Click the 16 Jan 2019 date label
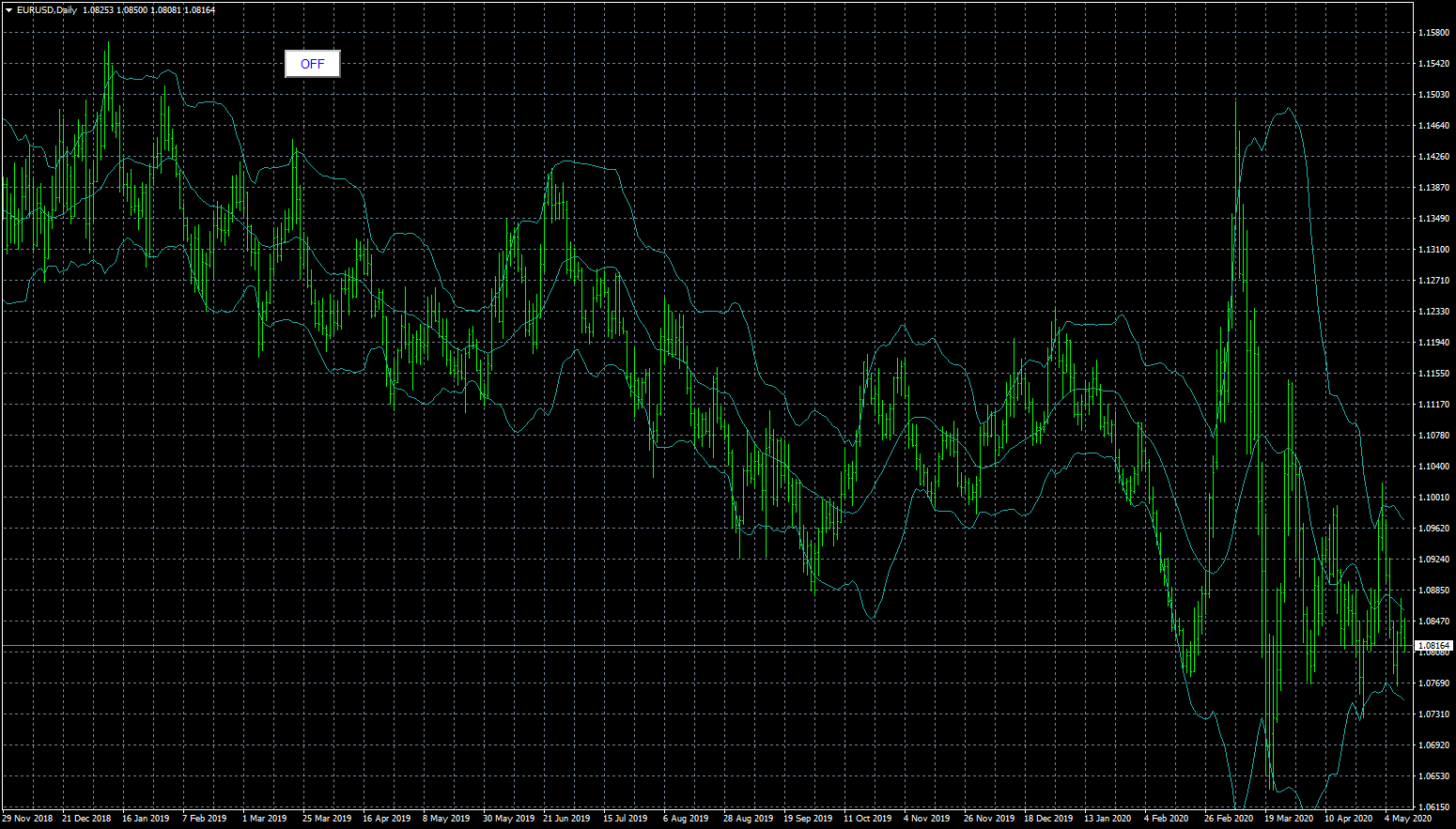The height and width of the screenshot is (829, 1456). click(x=146, y=819)
